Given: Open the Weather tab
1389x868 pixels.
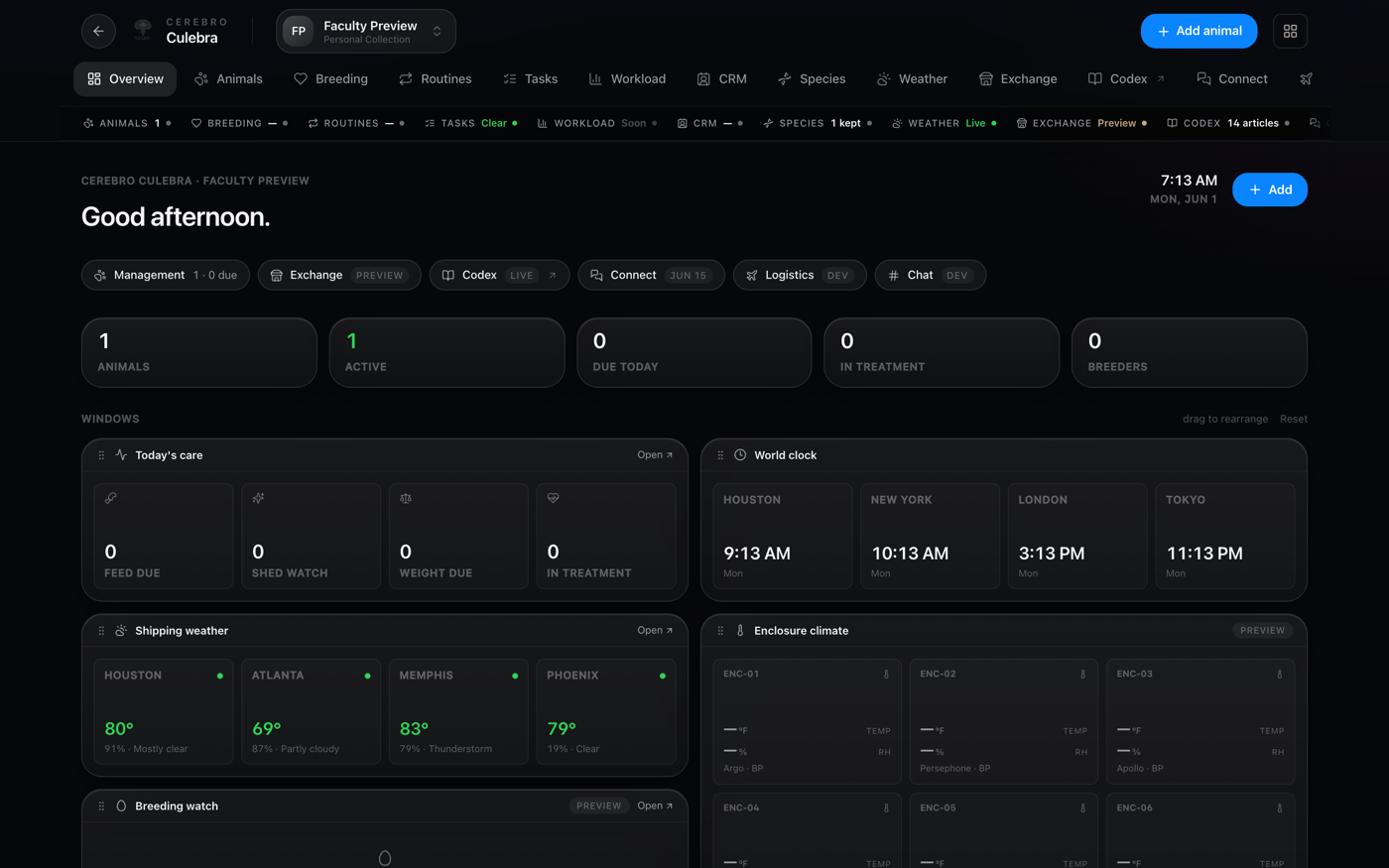Looking at the screenshot, I should pyautogui.click(x=913, y=79).
